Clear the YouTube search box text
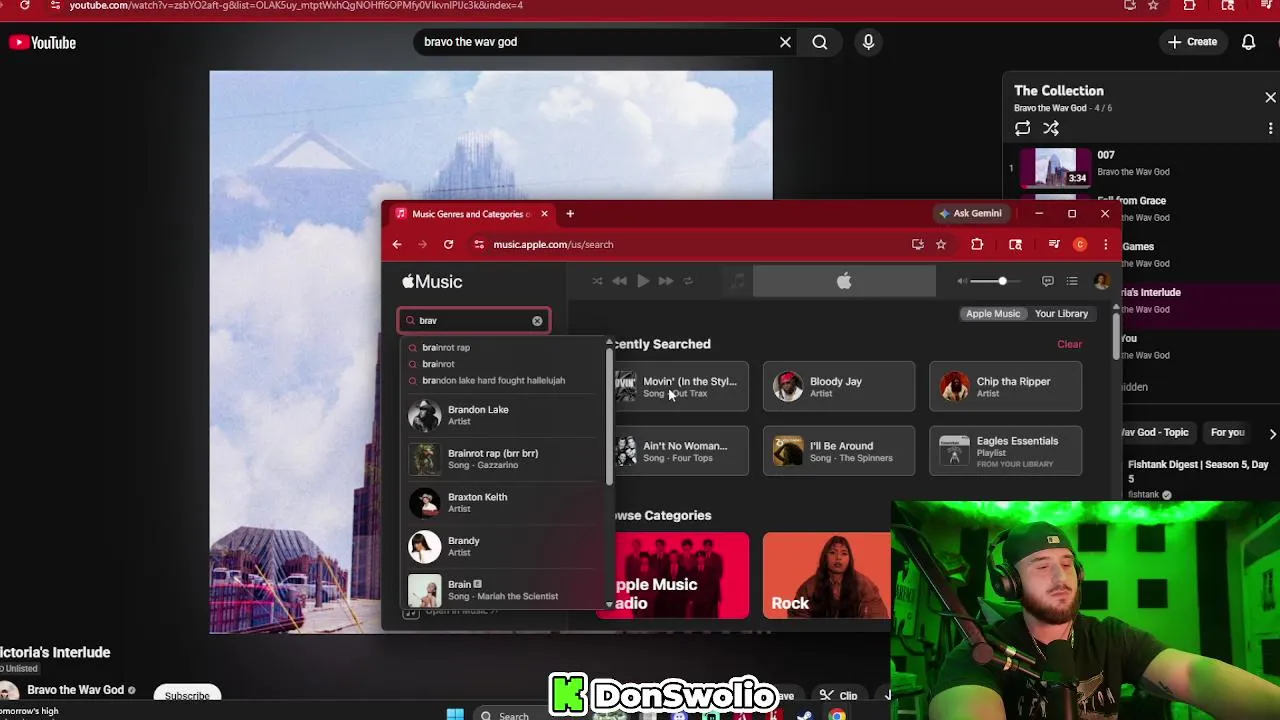The width and height of the screenshot is (1280, 720). 785,42
